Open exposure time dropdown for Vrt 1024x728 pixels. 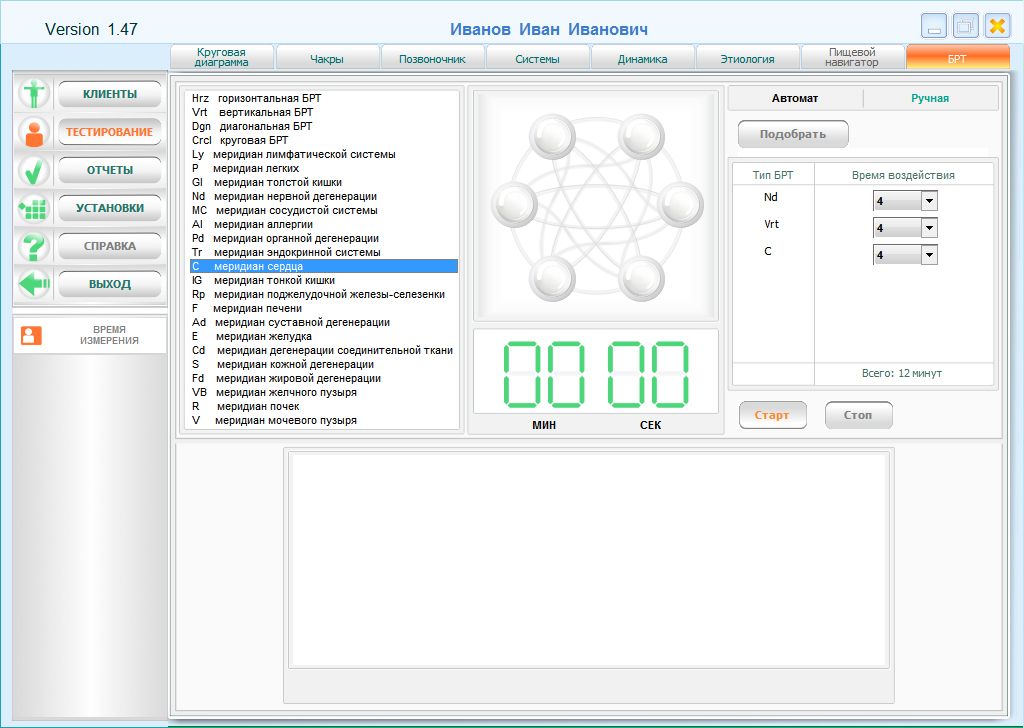(929, 228)
